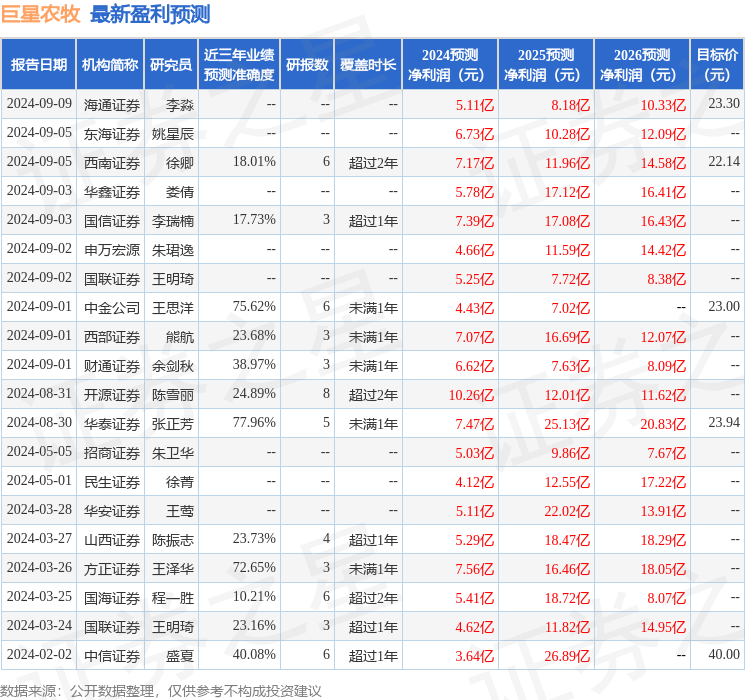Click accuracy value 72.65%
Image resolution: width=745 pixels, height=700 pixels.
click(x=254, y=567)
